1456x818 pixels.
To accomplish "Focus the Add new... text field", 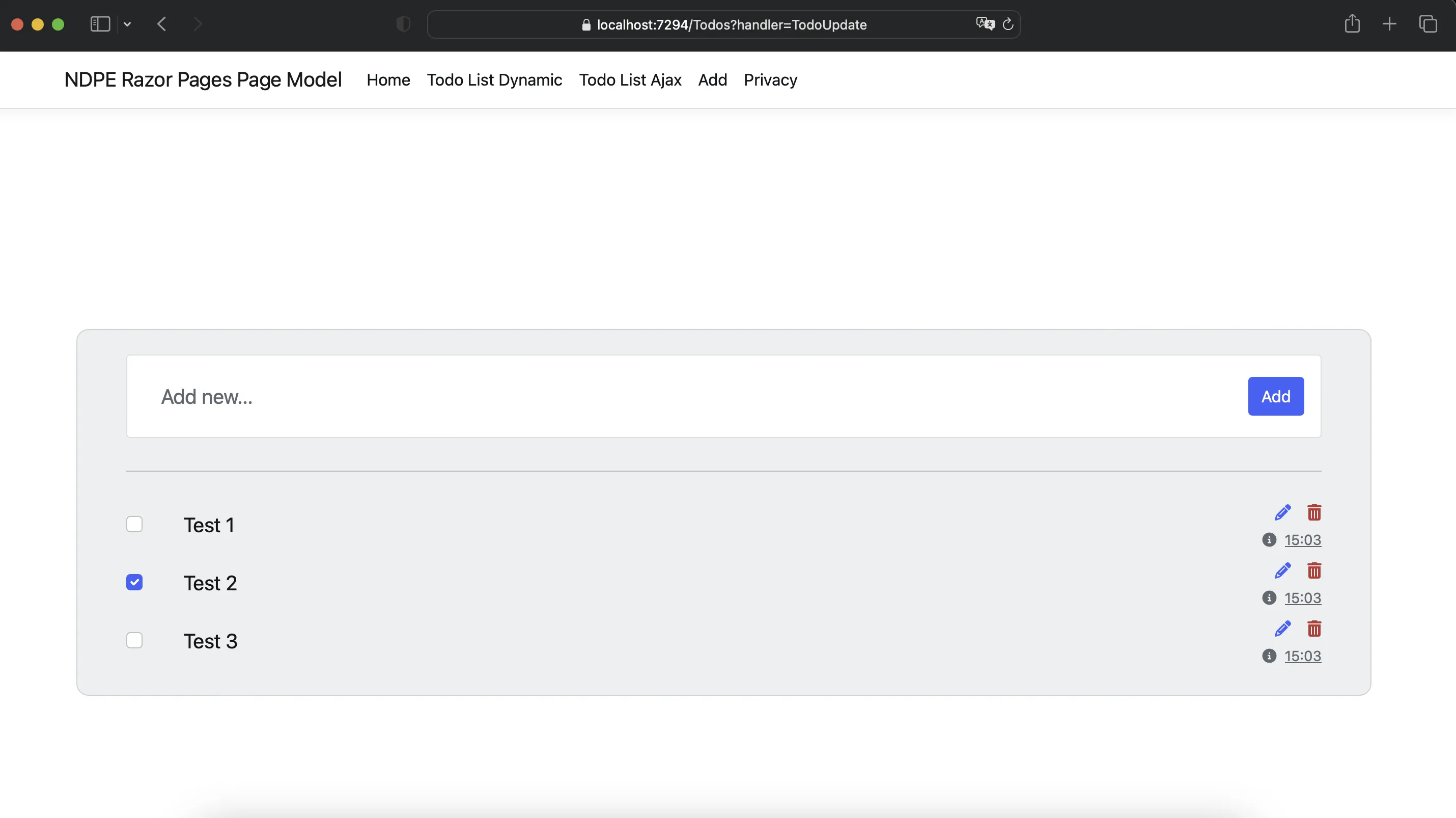I will tap(678, 396).
